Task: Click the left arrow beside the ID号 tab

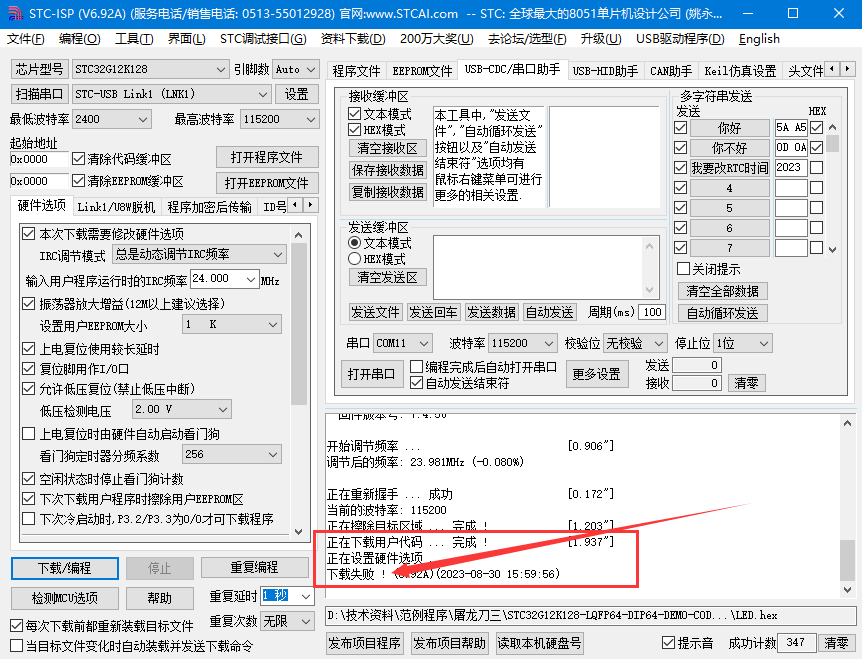Action: click(x=296, y=205)
